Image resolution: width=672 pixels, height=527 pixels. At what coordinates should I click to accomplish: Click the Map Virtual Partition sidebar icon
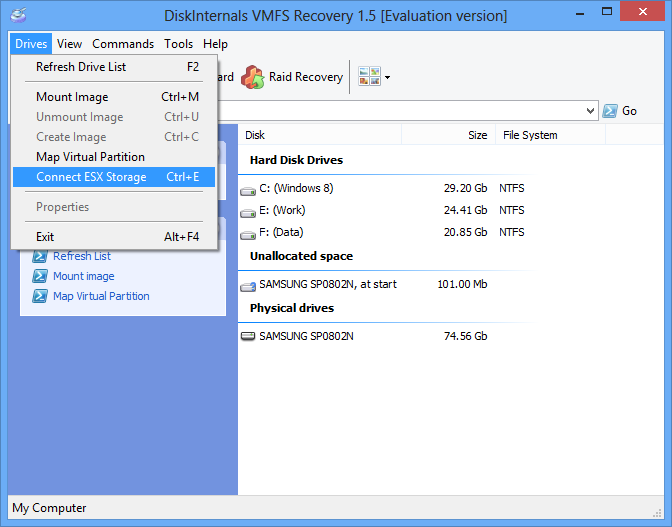click(x=40, y=296)
